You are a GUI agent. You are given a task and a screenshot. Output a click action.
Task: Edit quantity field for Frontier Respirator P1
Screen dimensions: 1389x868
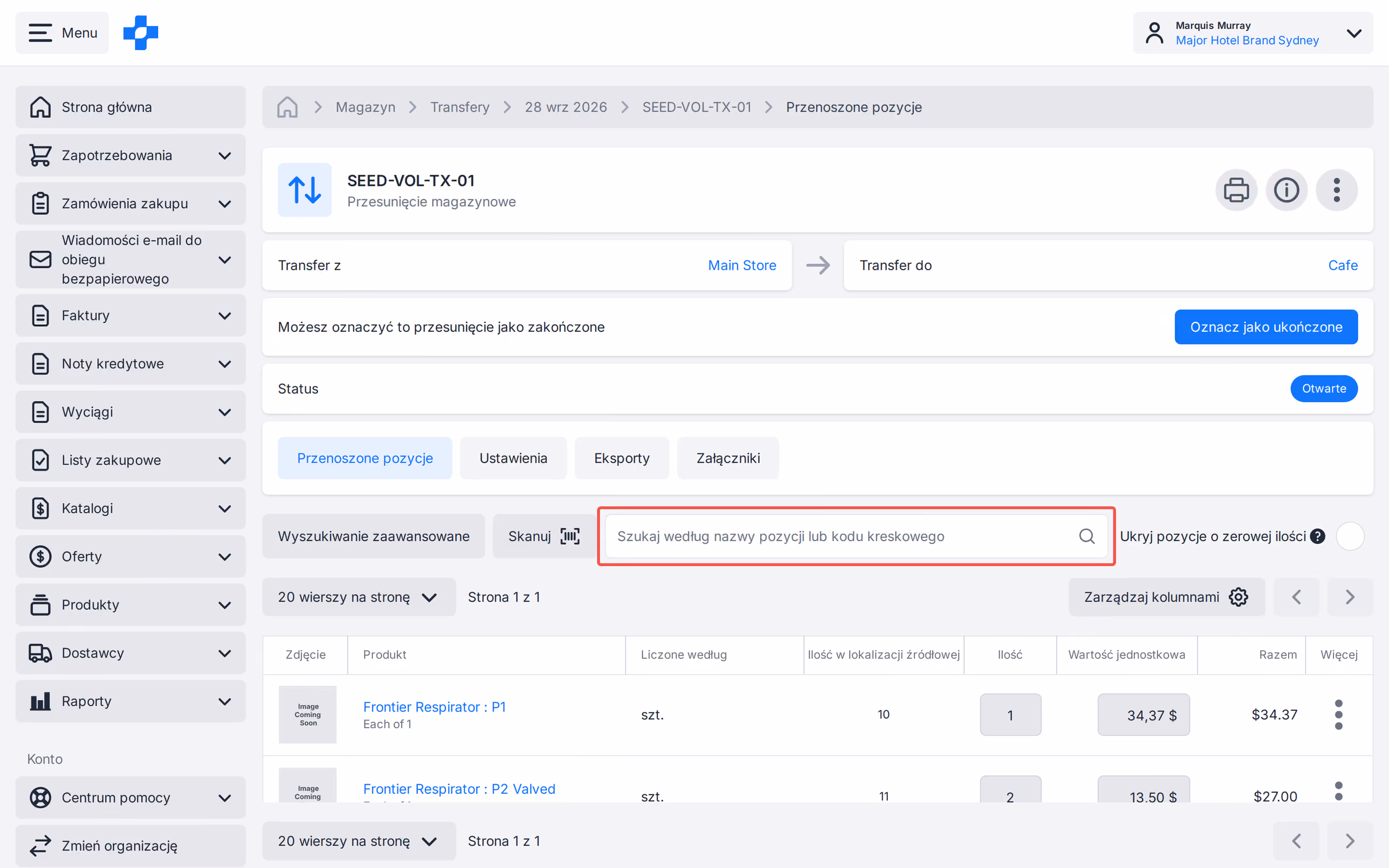coord(1010,715)
